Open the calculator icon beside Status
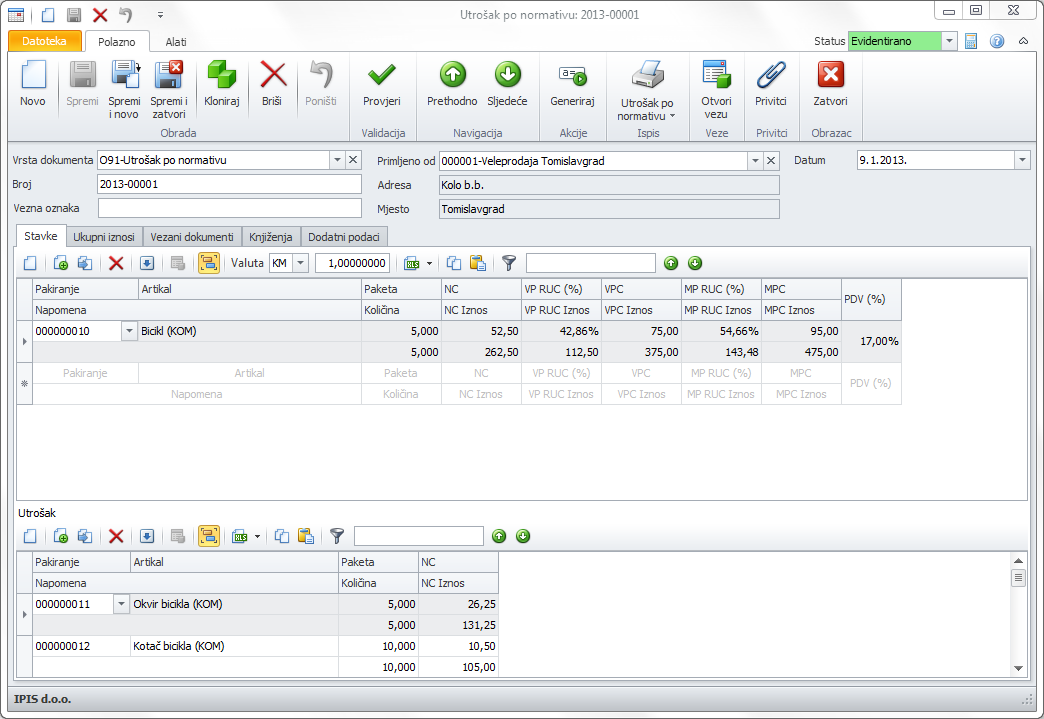Viewport: 1044px width, 719px height. tap(971, 41)
